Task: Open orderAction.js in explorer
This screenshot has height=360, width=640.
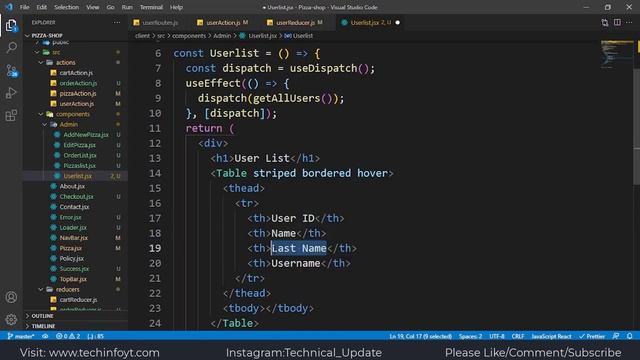Action: coord(78,83)
